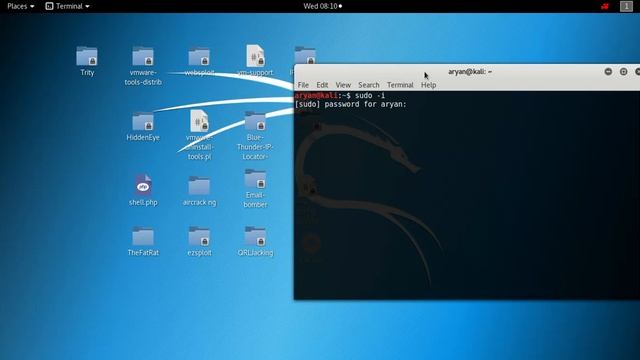640x360 pixels.
Task: Open the Trity folder on desktop
Action: 87,57
